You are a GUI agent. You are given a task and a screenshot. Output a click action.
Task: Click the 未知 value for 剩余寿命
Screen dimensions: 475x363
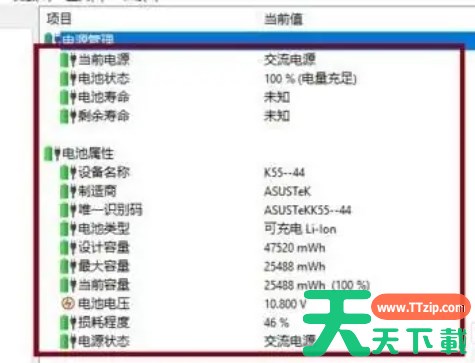tap(277, 116)
